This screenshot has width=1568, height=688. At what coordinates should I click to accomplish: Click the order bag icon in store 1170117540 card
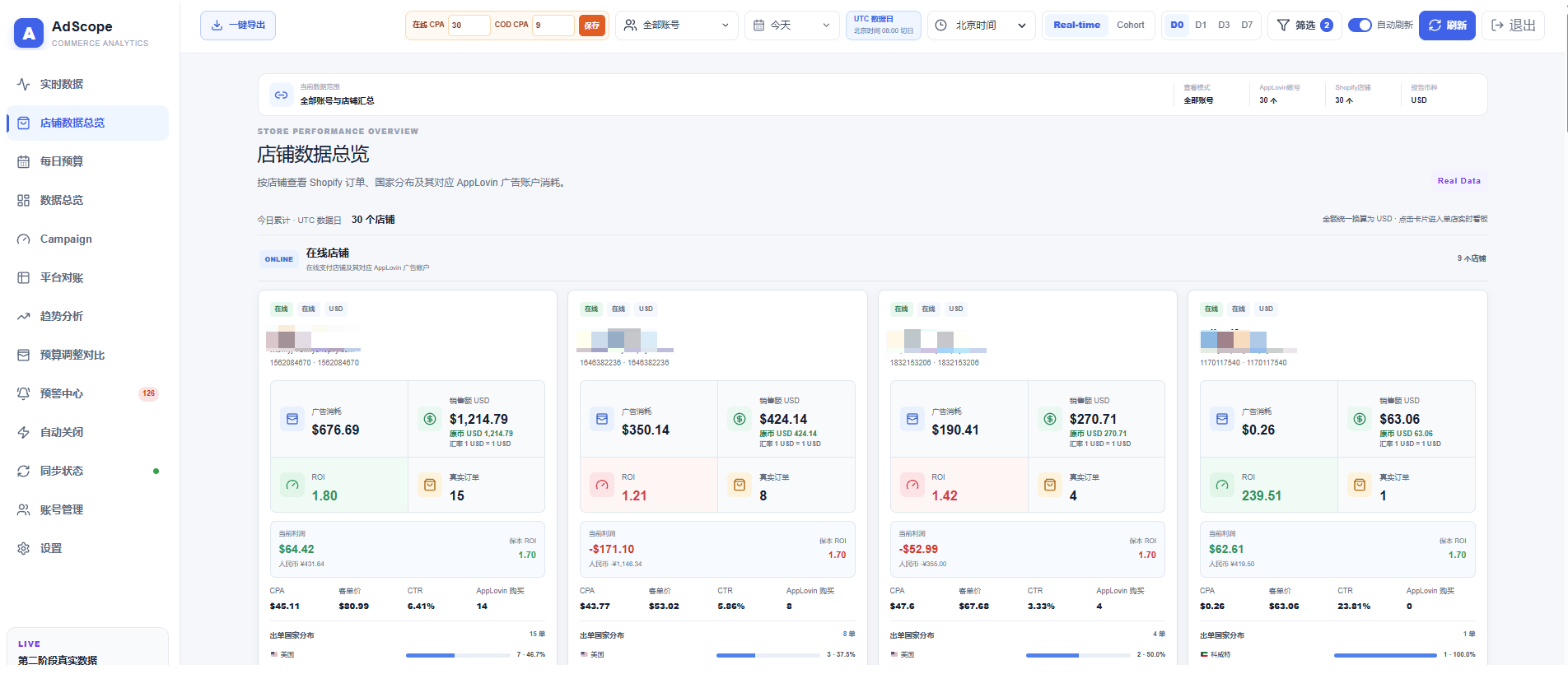tap(1360, 485)
